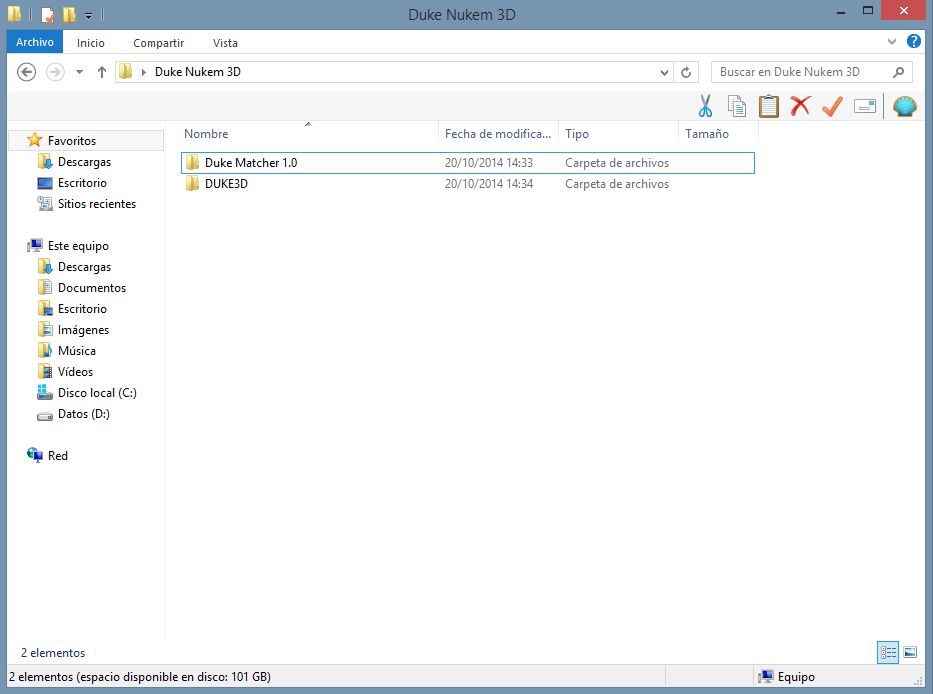The width and height of the screenshot is (933, 694).
Task: Sort by Fecha de modificación column header
Action: click(498, 134)
